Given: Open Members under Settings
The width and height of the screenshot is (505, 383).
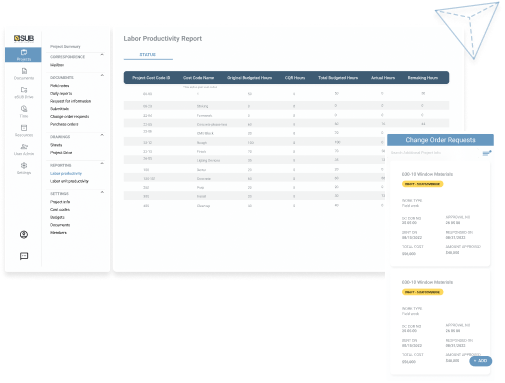Looking at the screenshot, I should pos(58,233).
